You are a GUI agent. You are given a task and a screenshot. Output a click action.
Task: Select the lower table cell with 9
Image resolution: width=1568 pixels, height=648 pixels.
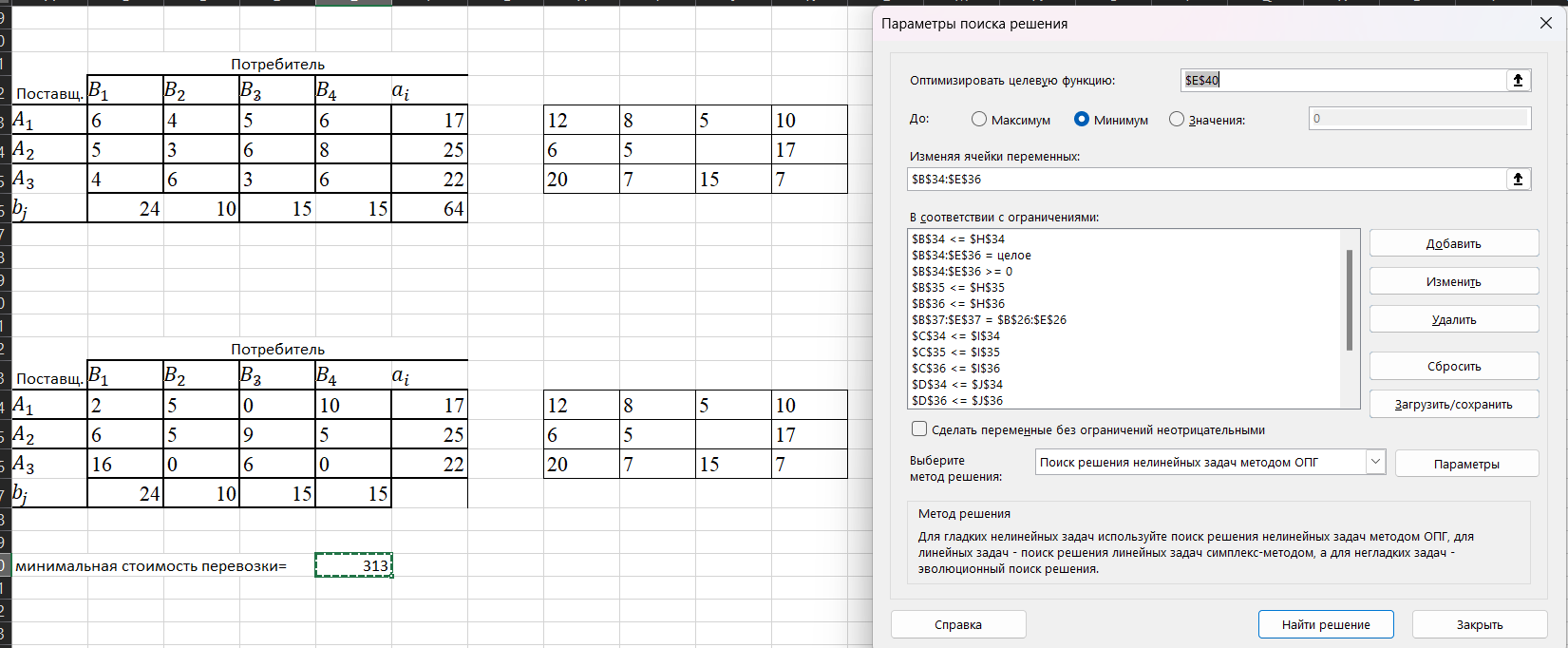coord(277,434)
